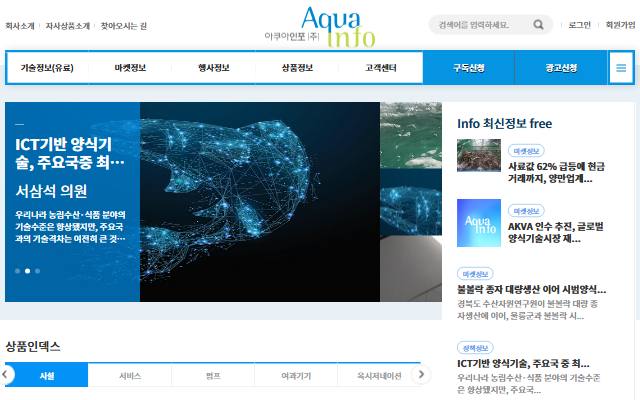The width and height of the screenshot is (640, 400).
Task: Click the blue network fish carousel thumbnail
Action: click(411, 202)
